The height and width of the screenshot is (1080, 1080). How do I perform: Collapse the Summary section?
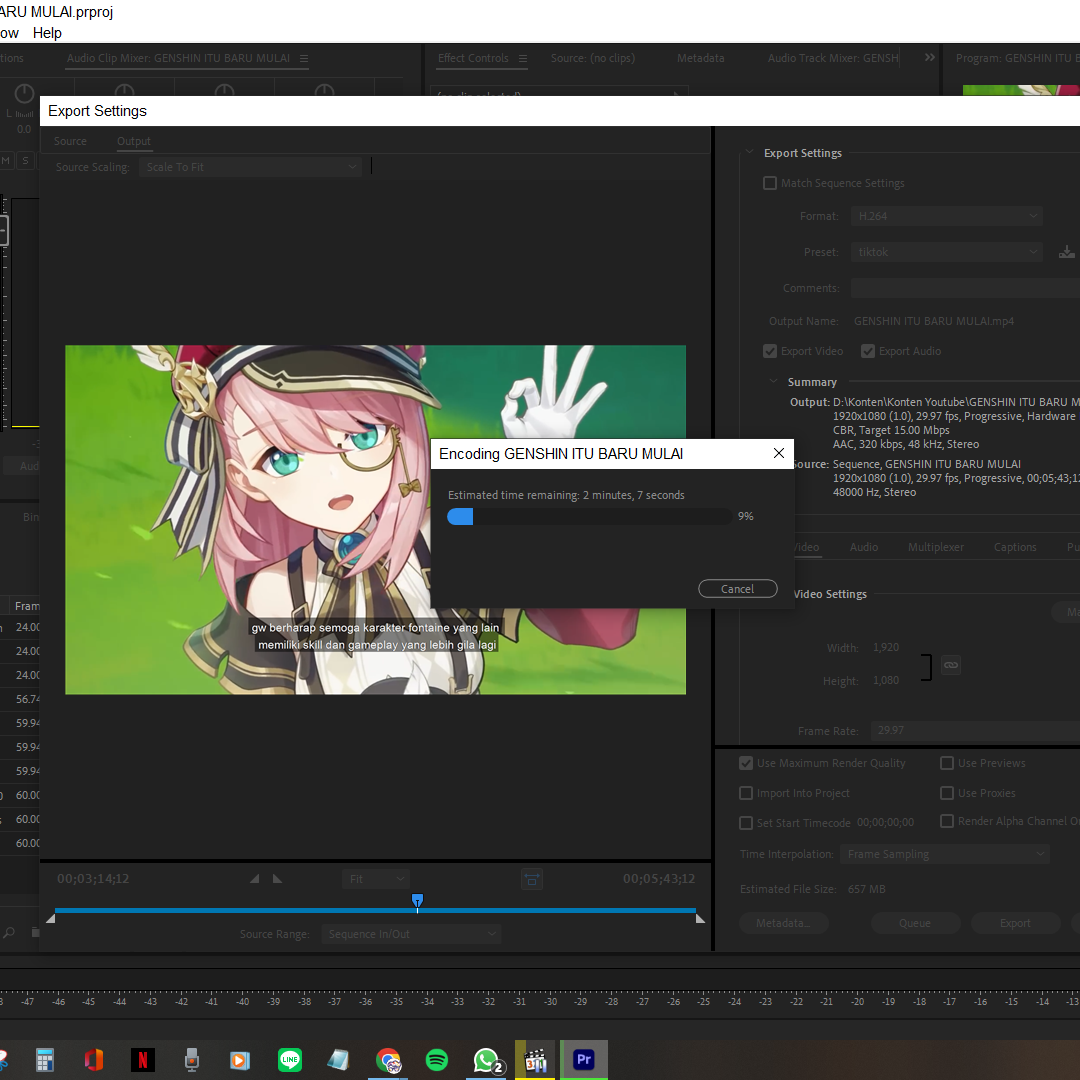point(773,382)
